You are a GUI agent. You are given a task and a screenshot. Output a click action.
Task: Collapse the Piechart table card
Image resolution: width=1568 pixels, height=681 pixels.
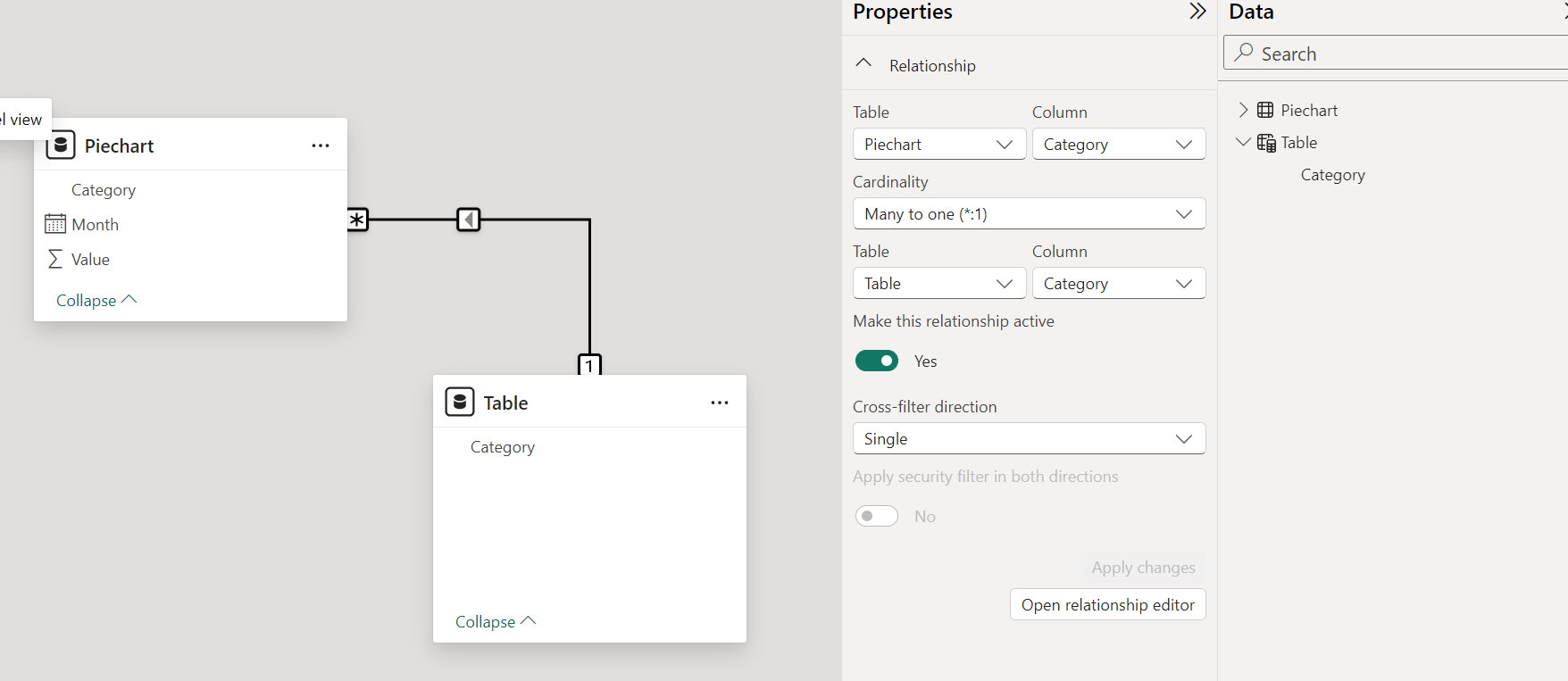[96, 300]
